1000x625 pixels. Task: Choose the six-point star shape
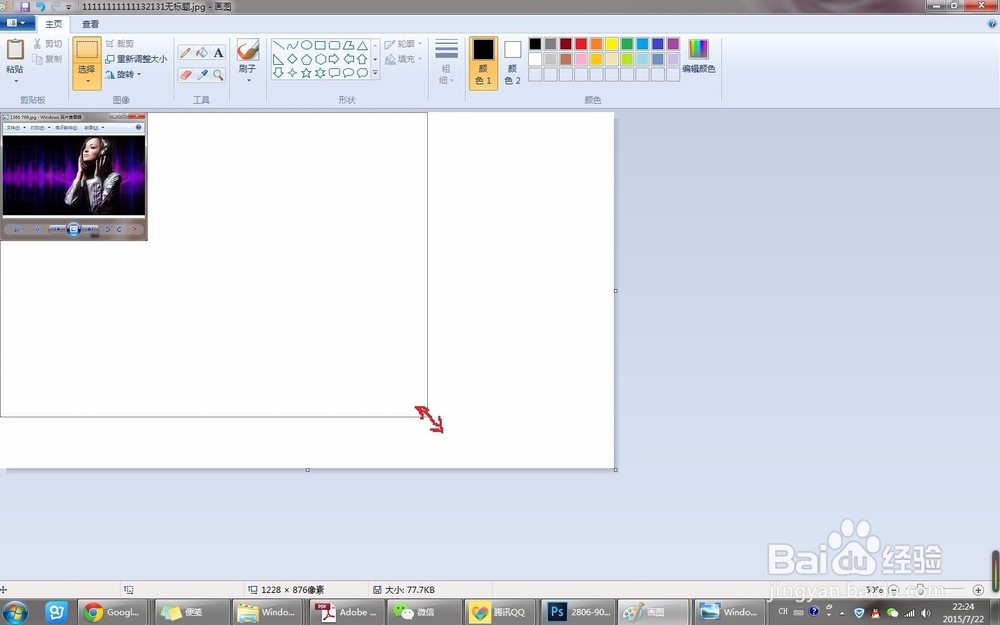pyautogui.click(x=321, y=73)
